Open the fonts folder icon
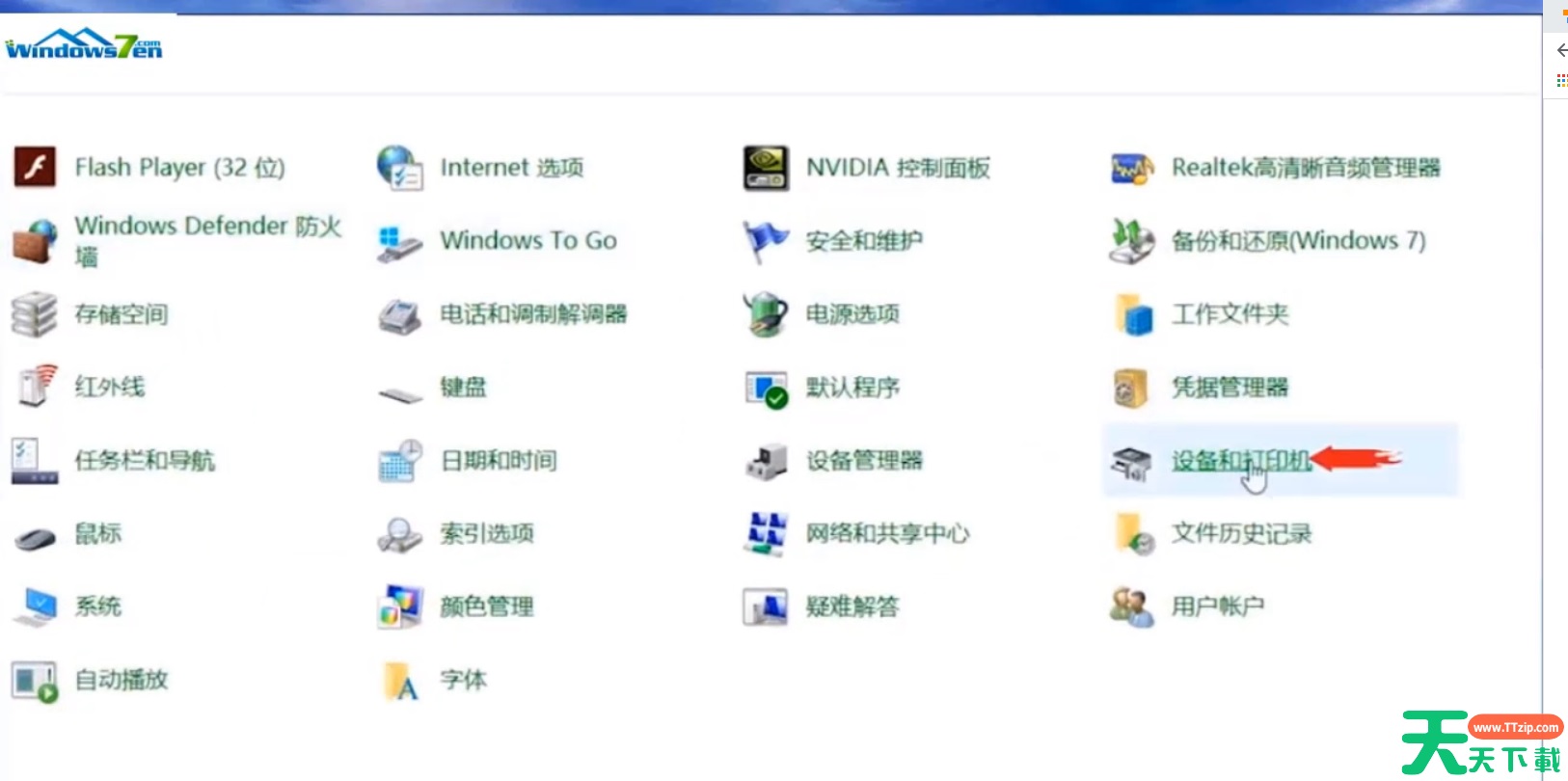This screenshot has width=1568, height=781. click(x=400, y=681)
